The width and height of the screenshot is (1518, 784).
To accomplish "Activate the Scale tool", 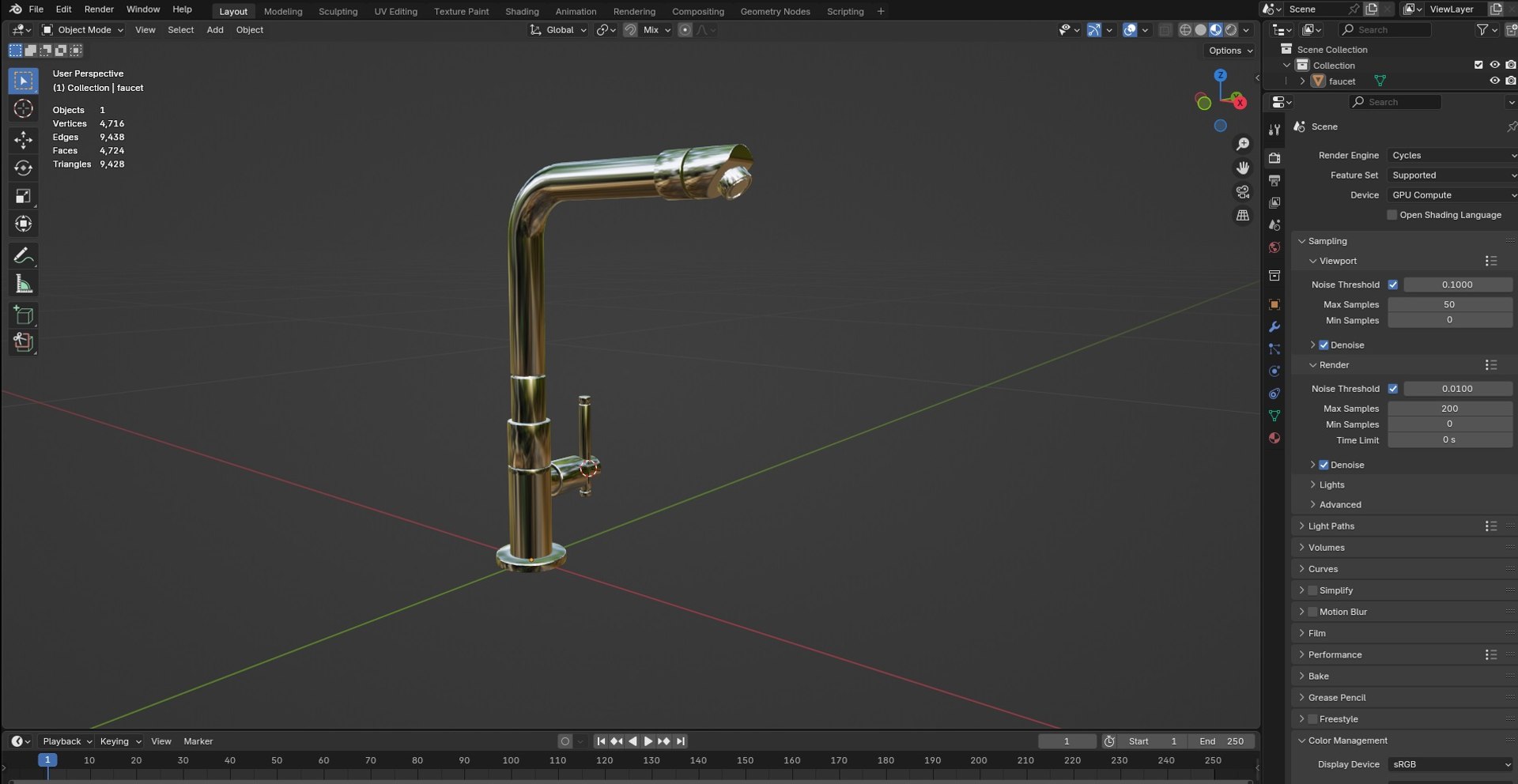I will [23, 196].
